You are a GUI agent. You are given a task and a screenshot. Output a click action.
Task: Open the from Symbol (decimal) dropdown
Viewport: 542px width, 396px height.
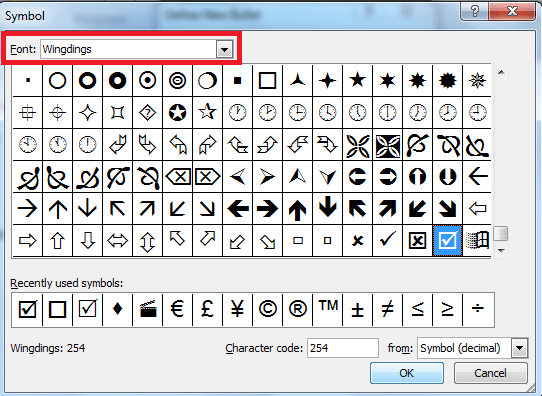click(520, 348)
